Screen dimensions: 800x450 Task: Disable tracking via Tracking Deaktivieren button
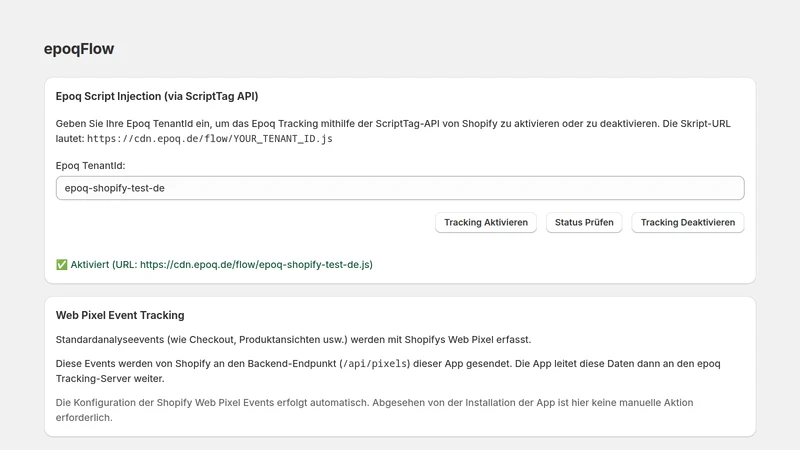(687, 222)
